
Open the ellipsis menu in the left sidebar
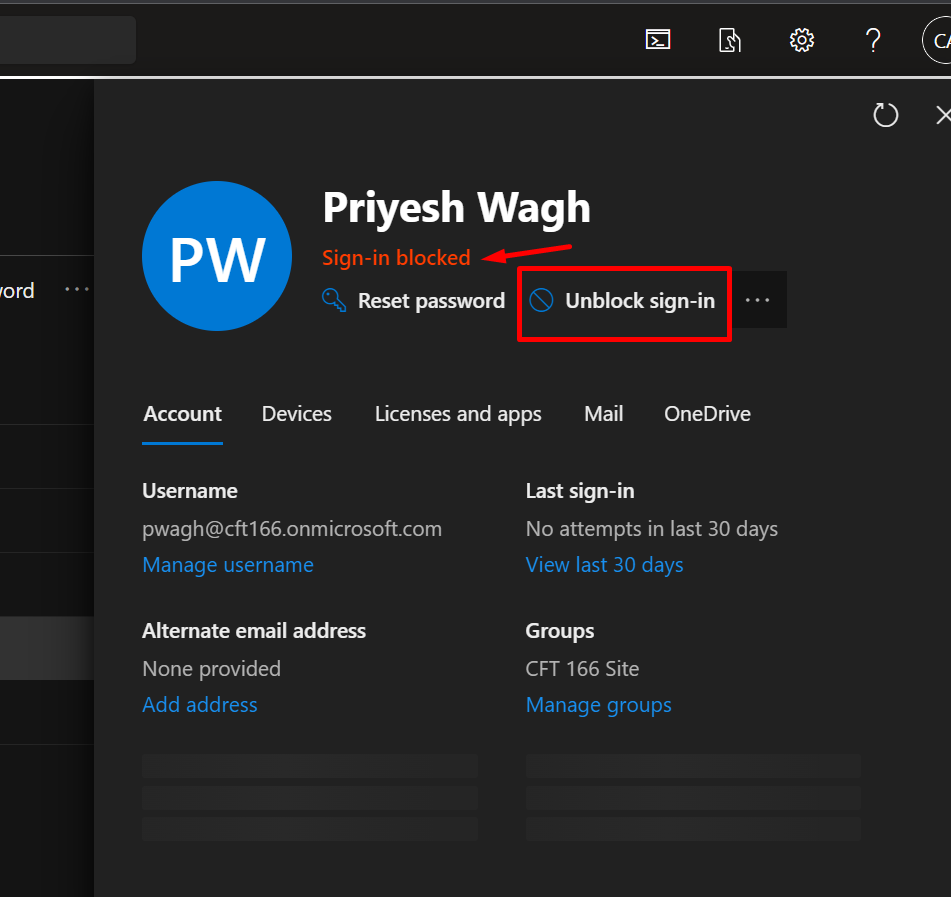(x=77, y=289)
